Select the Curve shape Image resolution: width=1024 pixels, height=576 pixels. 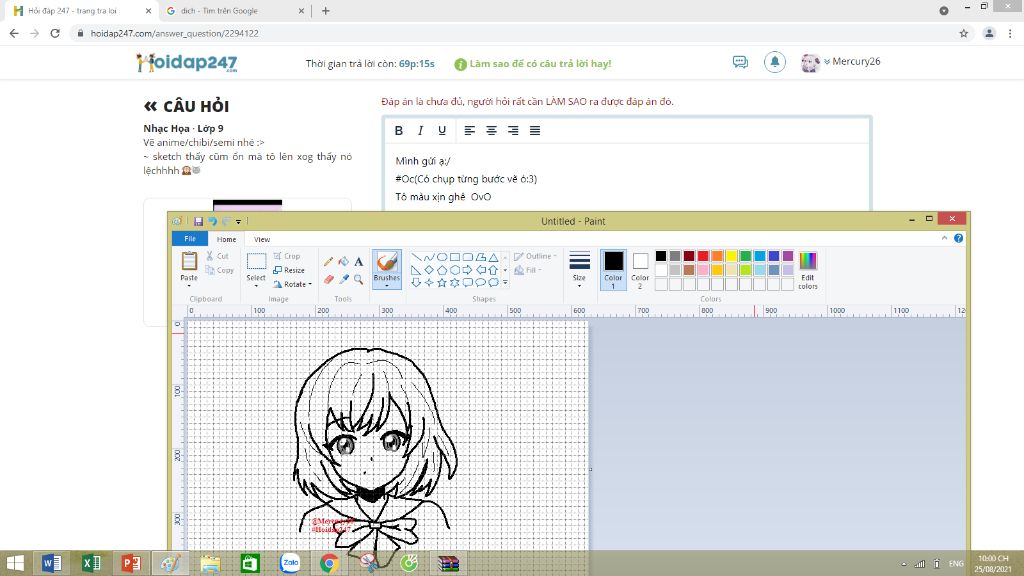(429, 257)
